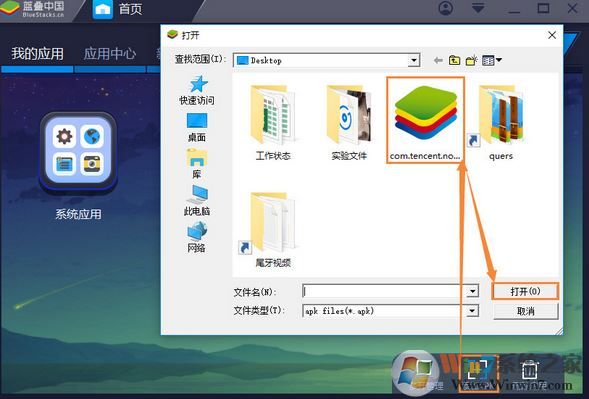Viewport: 589px width, 399px height.
Task: Switch to 应用中心 tab in BlueStacks
Action: click(110, 54)
